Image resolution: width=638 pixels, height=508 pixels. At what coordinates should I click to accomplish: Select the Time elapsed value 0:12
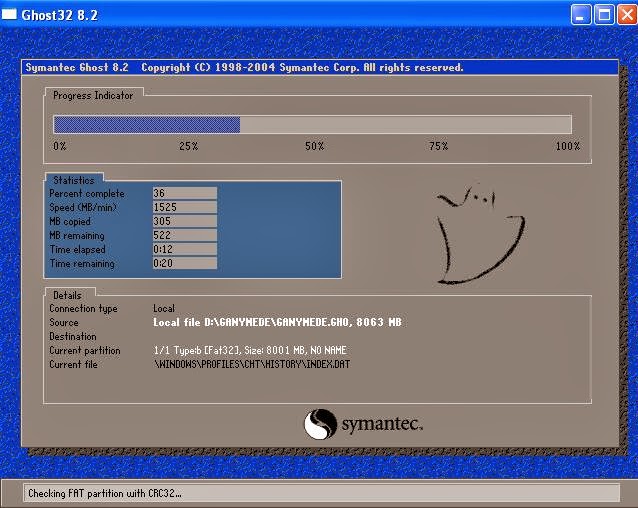click(185, 249)
